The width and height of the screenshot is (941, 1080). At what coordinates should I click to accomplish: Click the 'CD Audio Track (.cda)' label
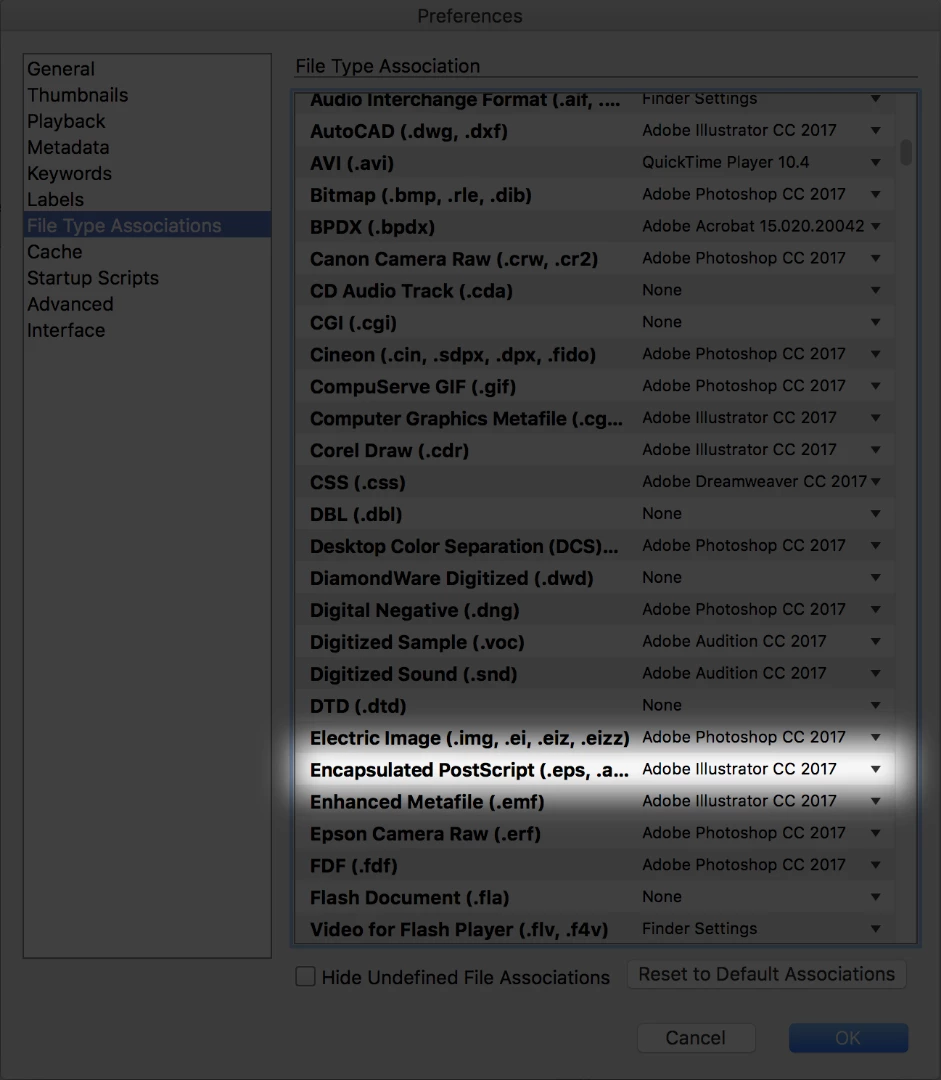pos(411,291)
